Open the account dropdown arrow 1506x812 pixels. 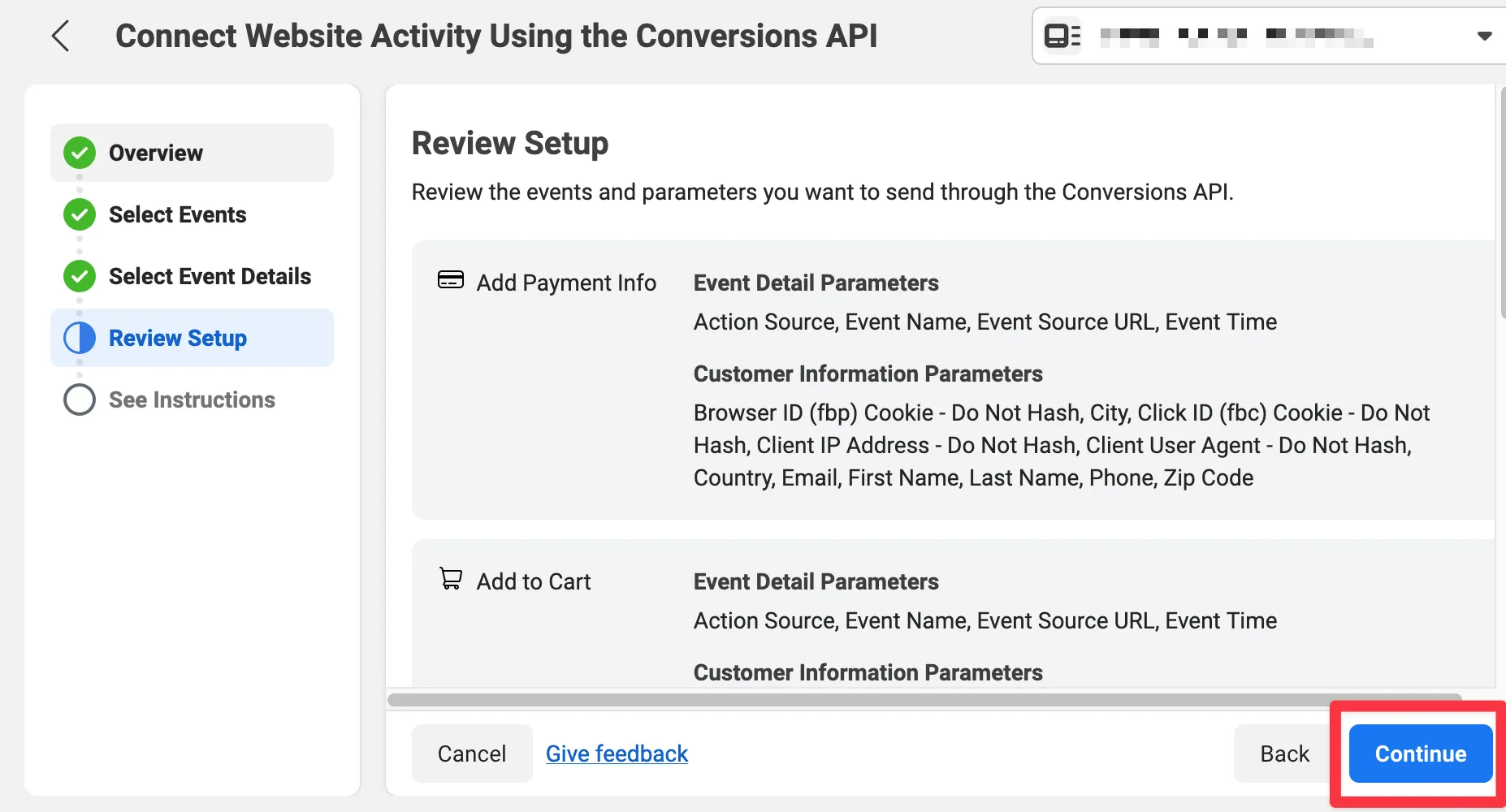(1484, 36)
